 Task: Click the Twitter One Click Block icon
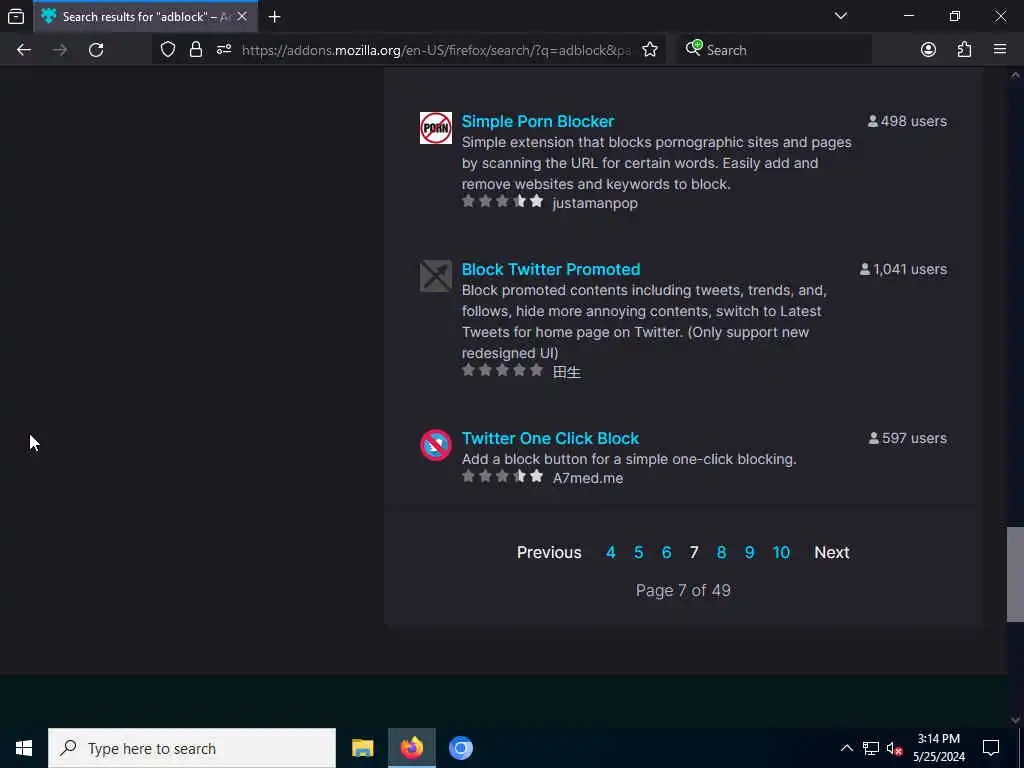[436, 445]
